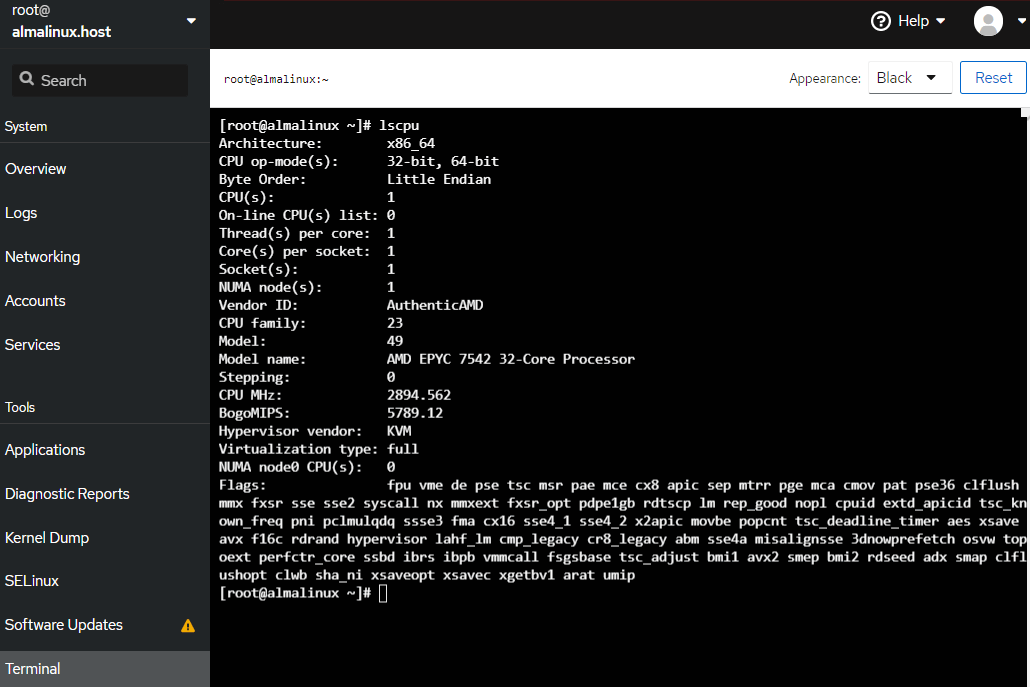
Task: Open the Help menu
Action: pos(908,21)
